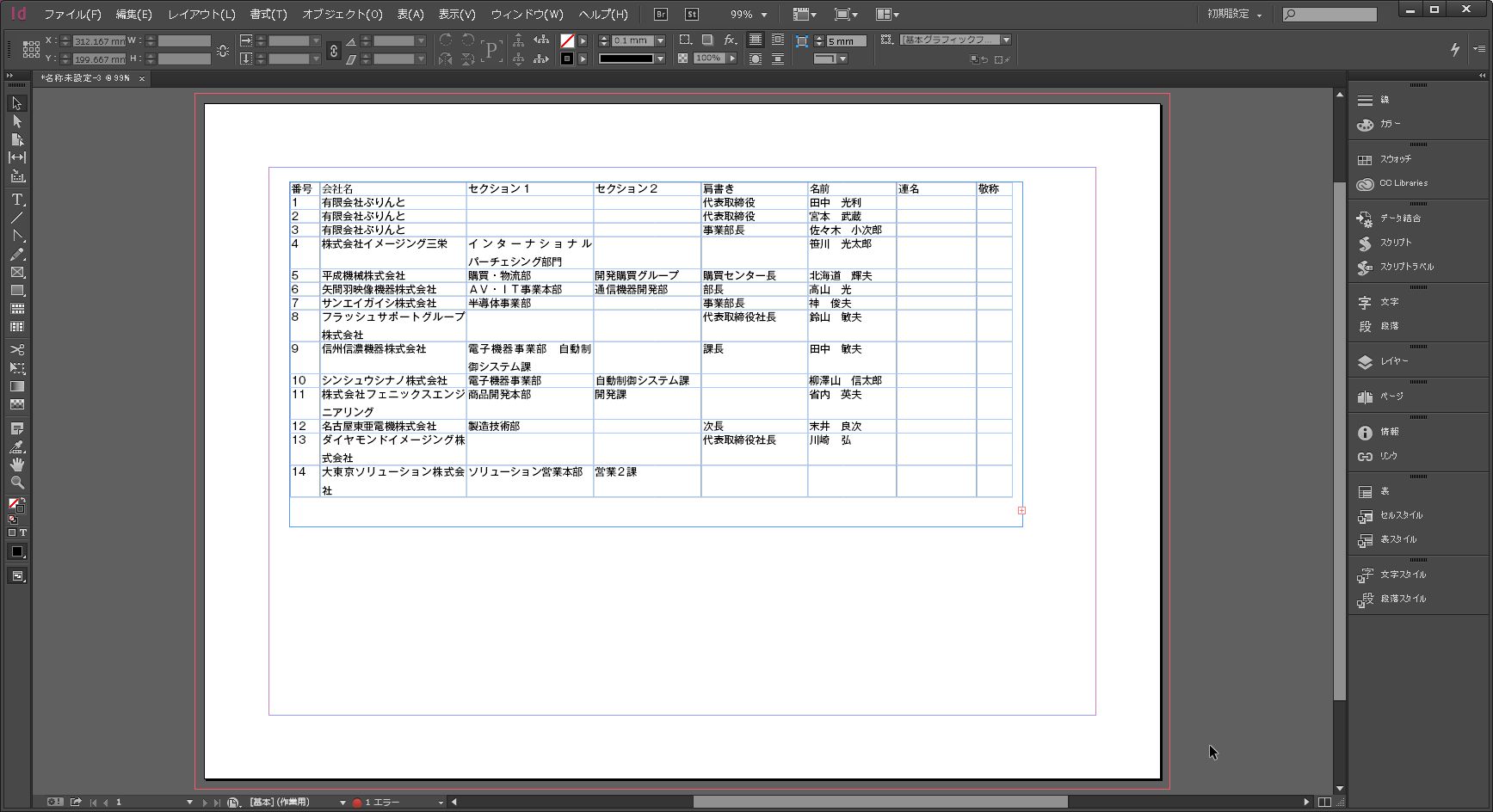Toggle constrain proportions for scaling link

pos(334,50)
